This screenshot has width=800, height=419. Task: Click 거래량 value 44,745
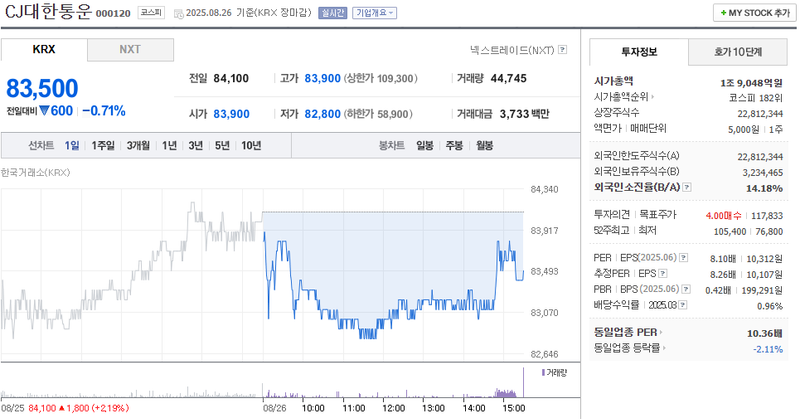click(x=509, y=79)
